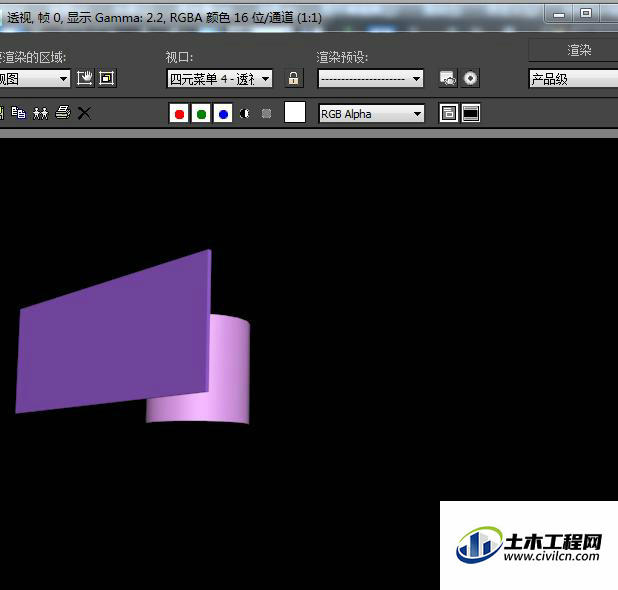This screenshot has height=590, width=618.
Task: Click the white color swatch
Action: 295,112
